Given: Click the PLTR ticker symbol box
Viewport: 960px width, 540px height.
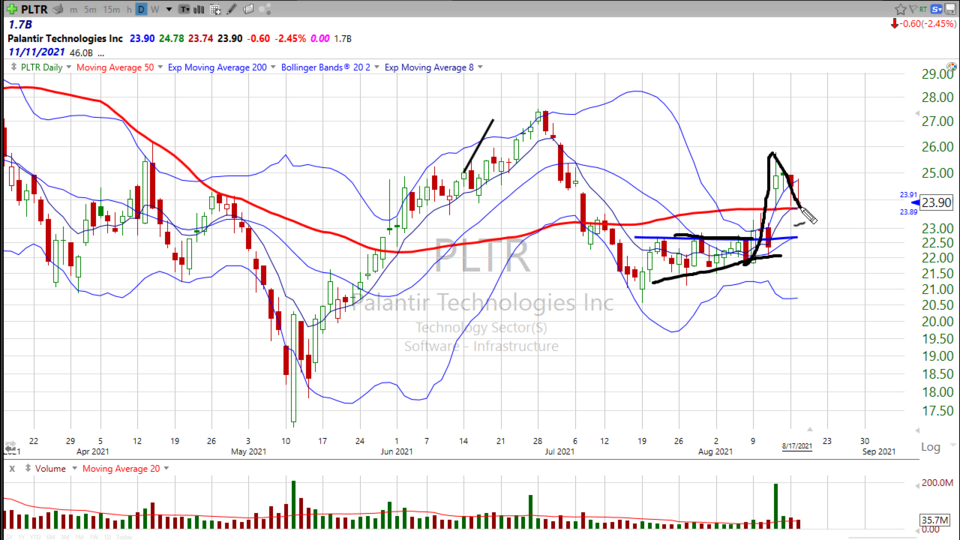Looking at the screenshot, I should click(34, 9).
